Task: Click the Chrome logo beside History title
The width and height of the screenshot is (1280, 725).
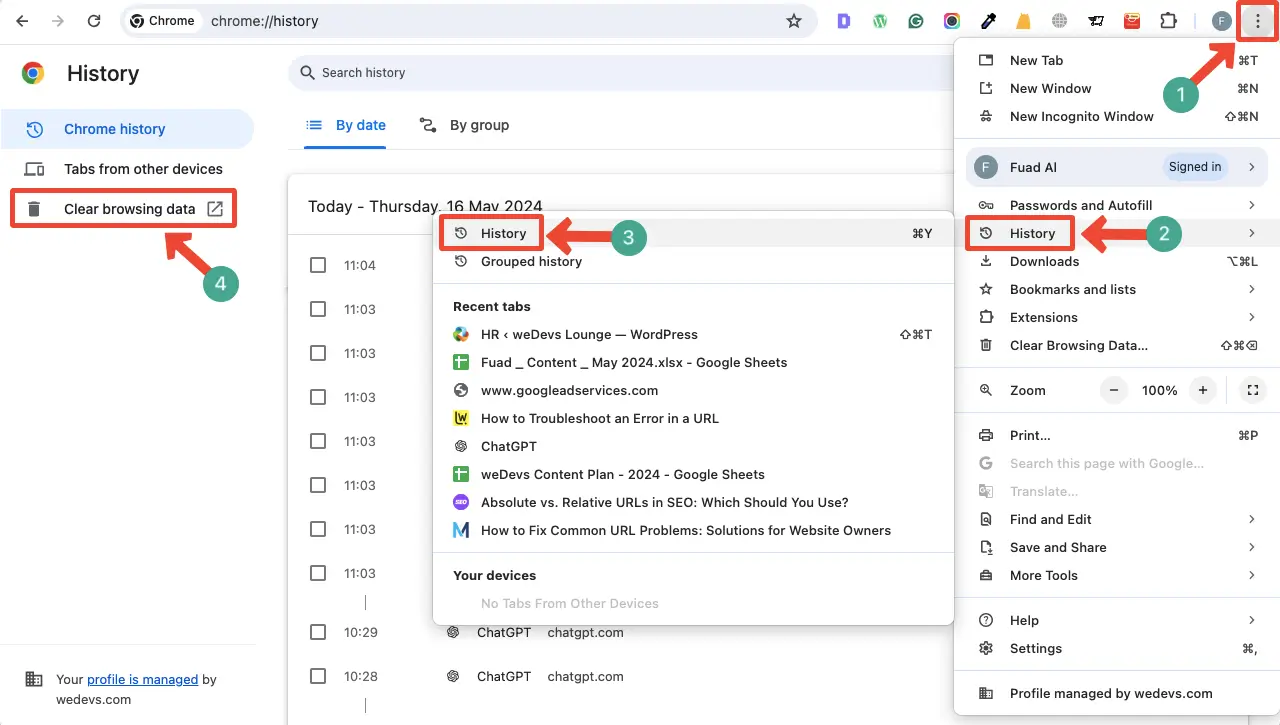Action: click(x=33, y=73)
